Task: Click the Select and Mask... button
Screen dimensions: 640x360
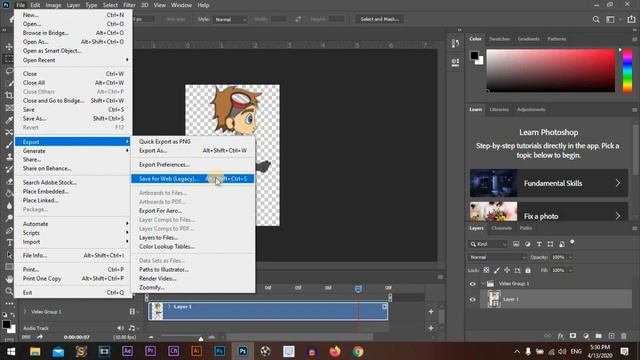Action: click(380, 19)
